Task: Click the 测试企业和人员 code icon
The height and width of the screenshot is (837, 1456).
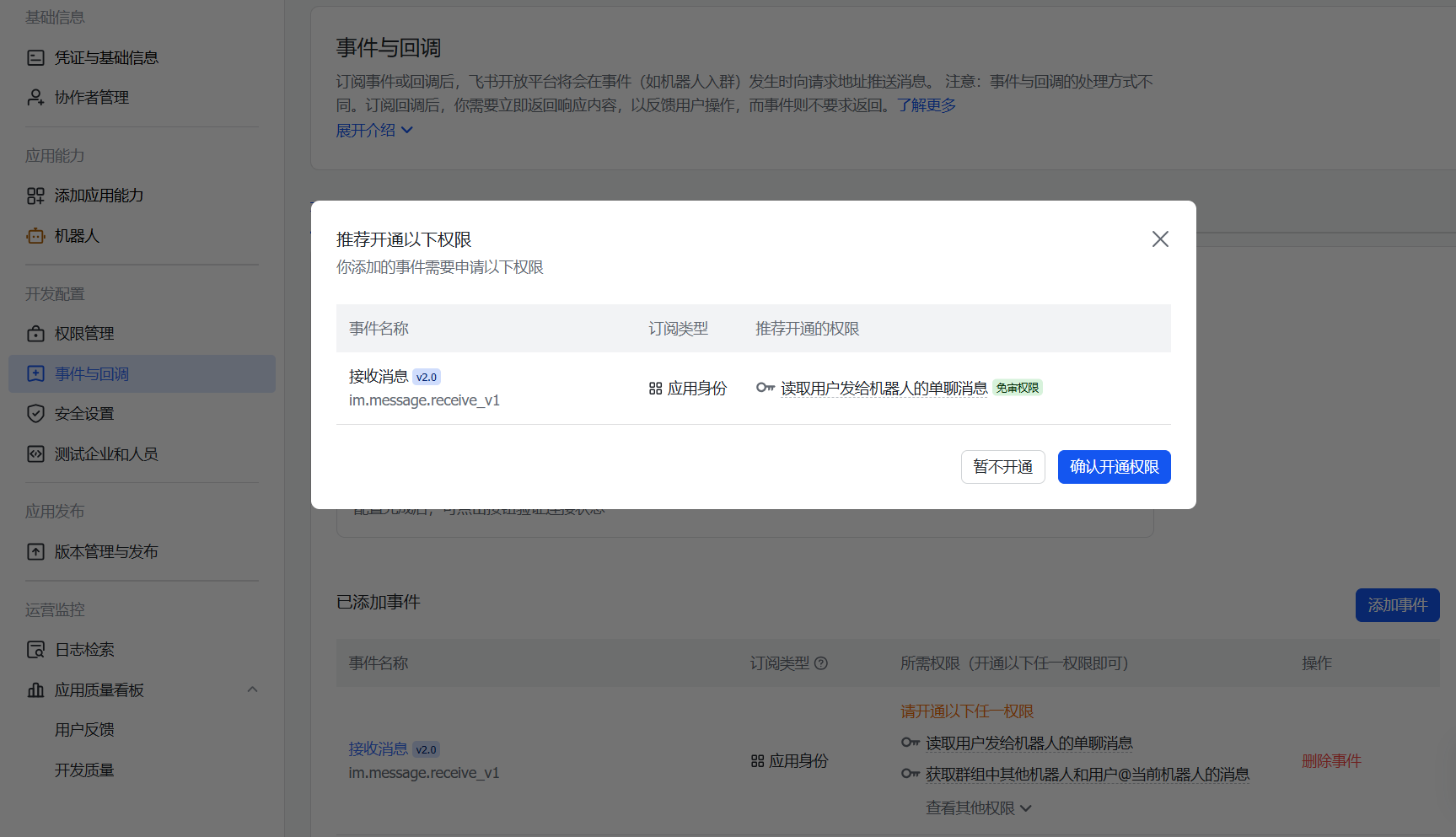Action: [35, 453]
